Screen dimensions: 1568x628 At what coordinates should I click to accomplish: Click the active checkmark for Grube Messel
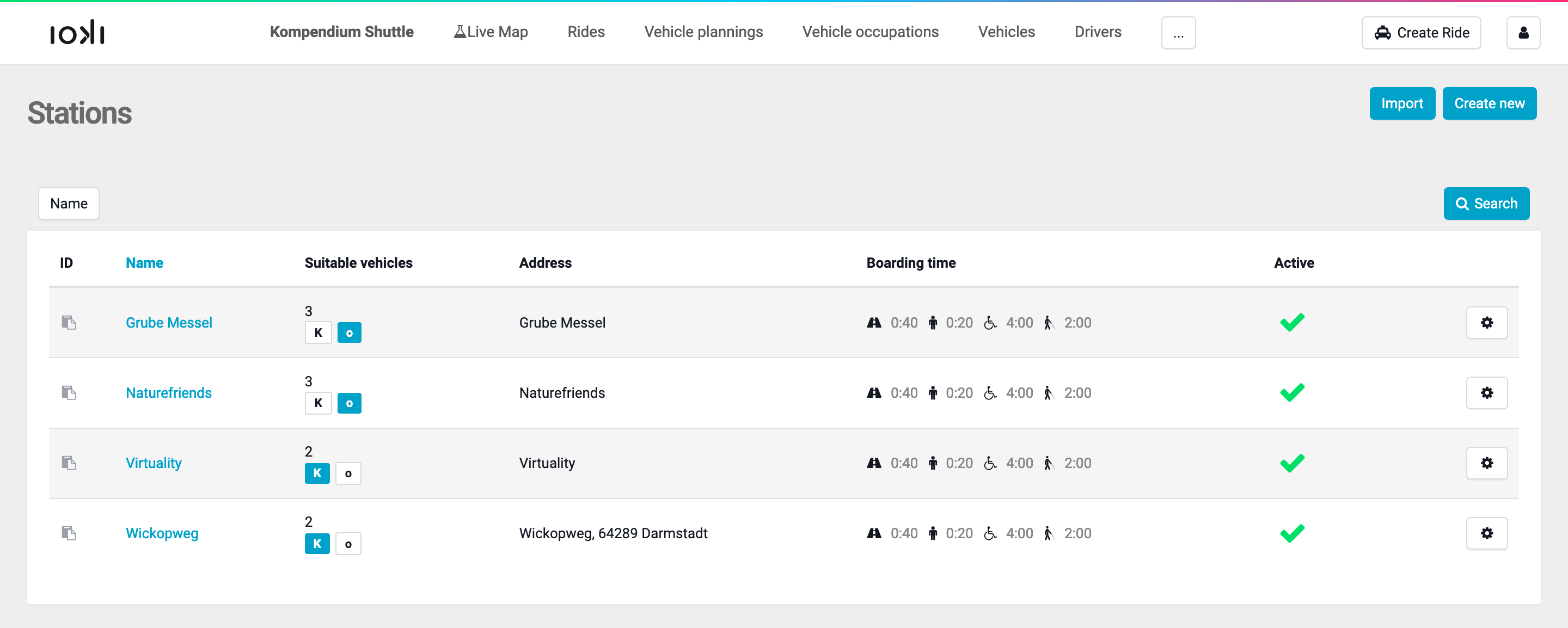[1291, 322]
